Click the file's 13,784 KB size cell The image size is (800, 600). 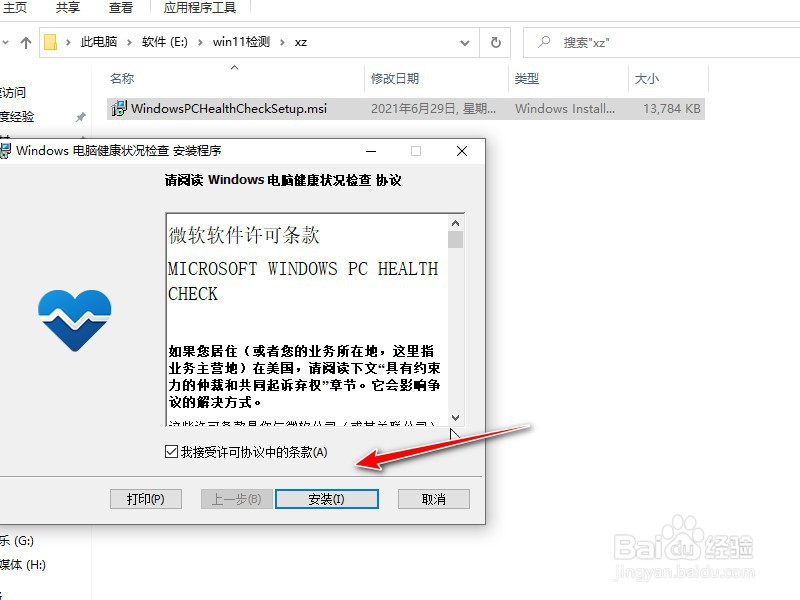click(671, 108)
